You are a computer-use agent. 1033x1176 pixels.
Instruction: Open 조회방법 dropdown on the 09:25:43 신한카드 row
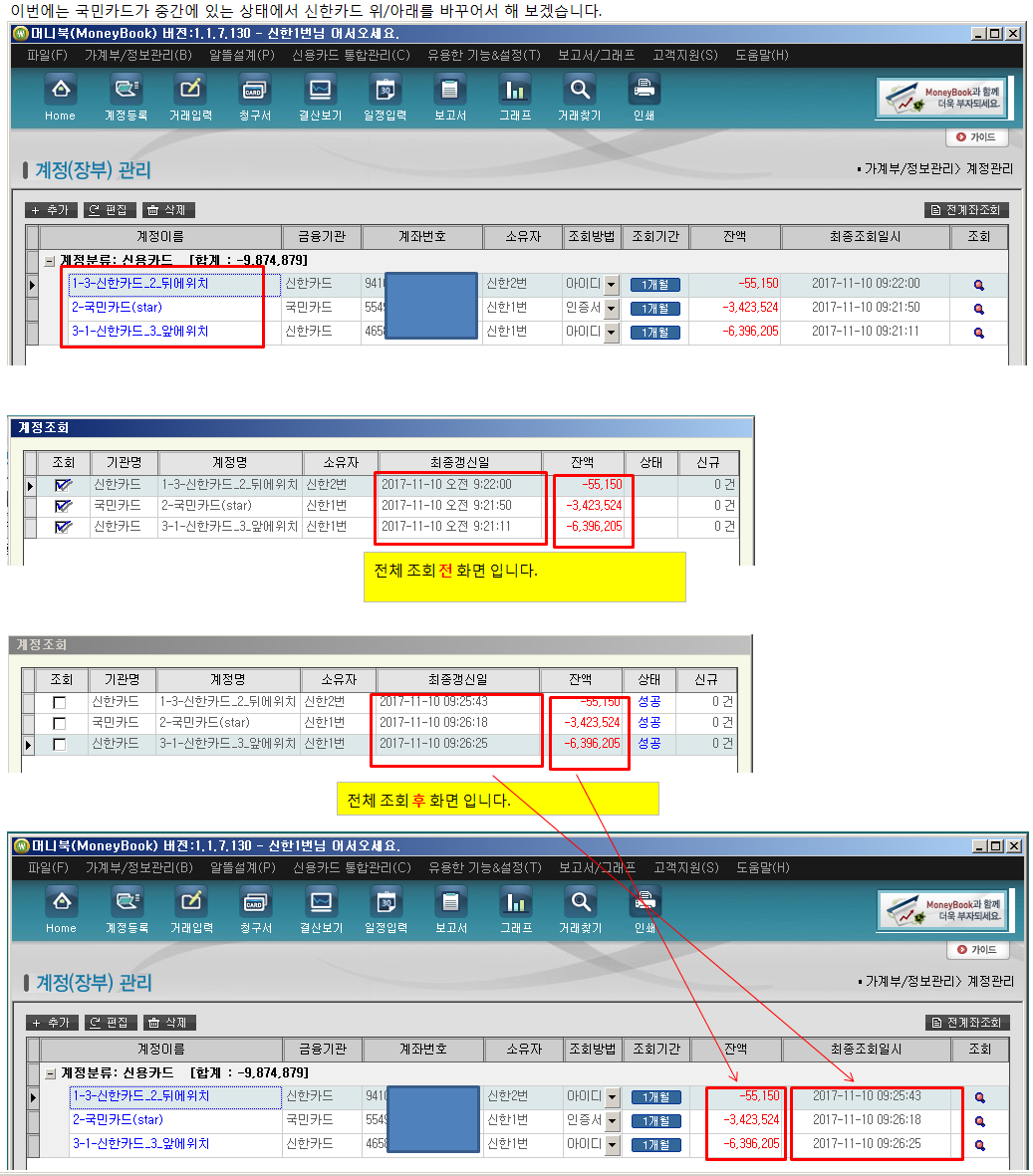[x=612, y=1097]
